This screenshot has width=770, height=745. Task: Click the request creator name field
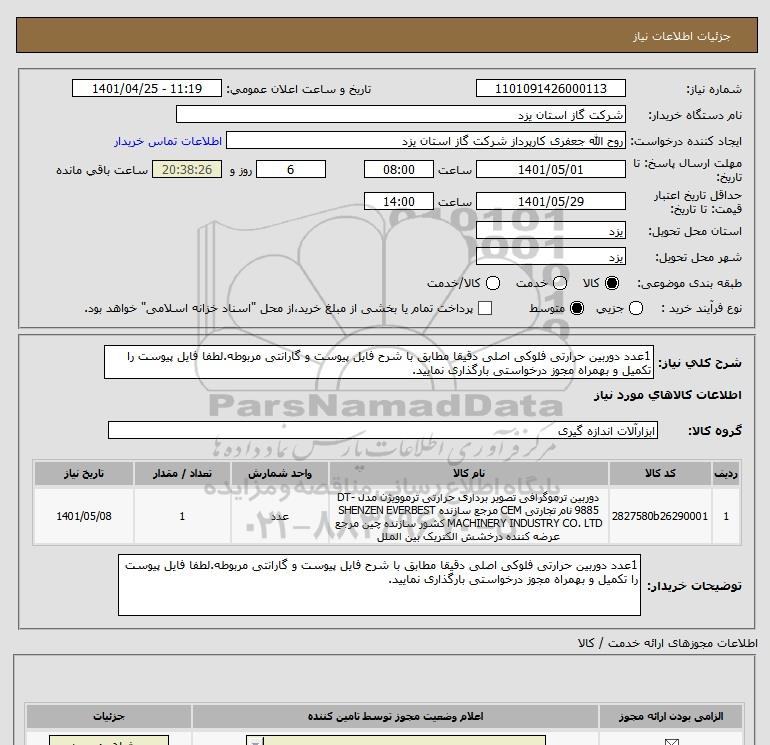pos(426,141)
